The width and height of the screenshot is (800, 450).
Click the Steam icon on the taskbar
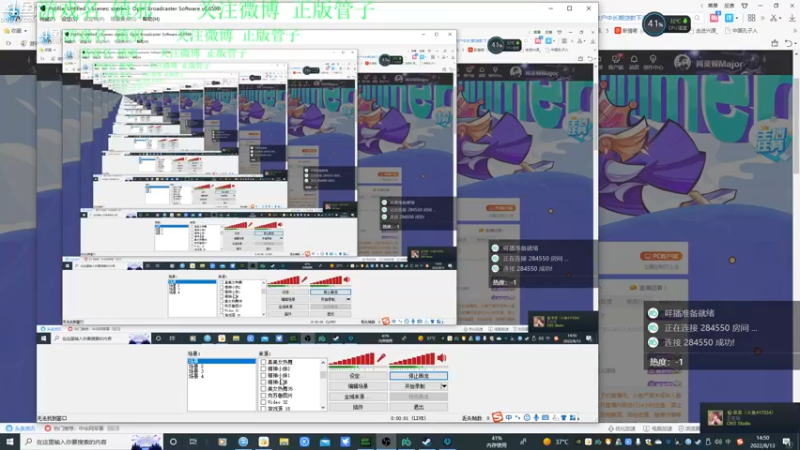pos(427,442)
